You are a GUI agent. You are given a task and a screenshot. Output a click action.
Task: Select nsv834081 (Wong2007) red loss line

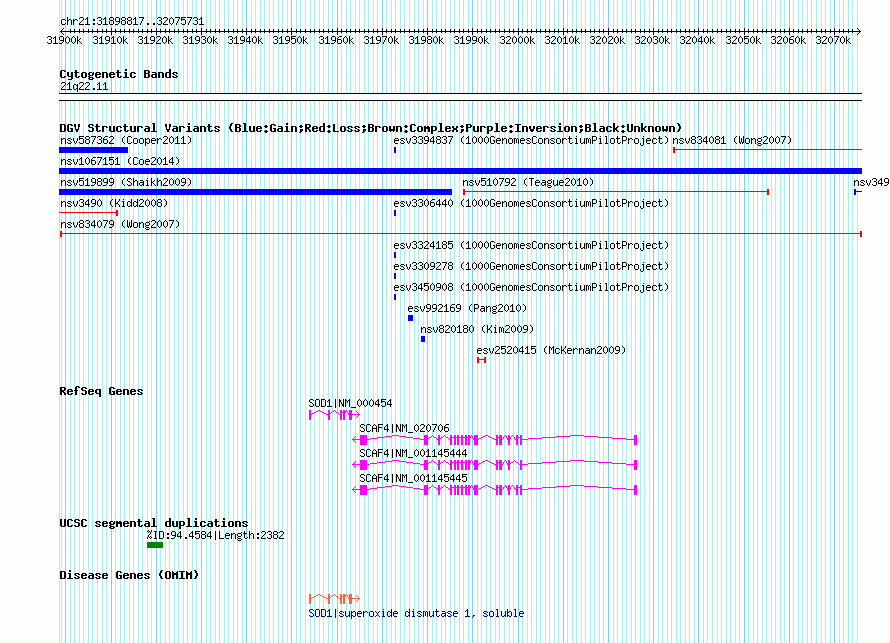pyautogui.click(x=767, y=150)
